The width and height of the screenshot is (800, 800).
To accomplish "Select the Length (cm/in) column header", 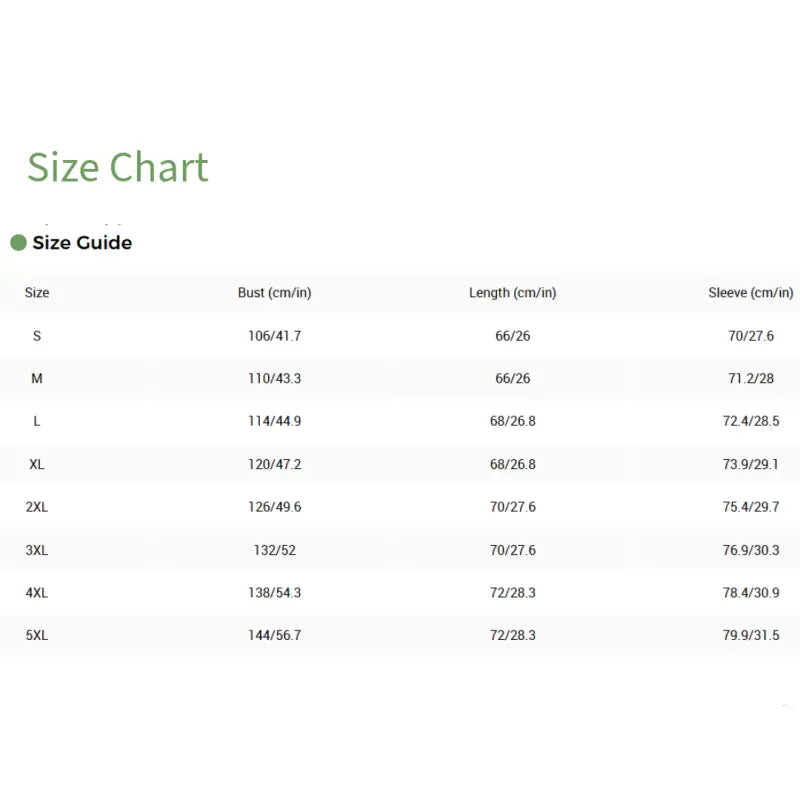I will click(x=512, y=293).
